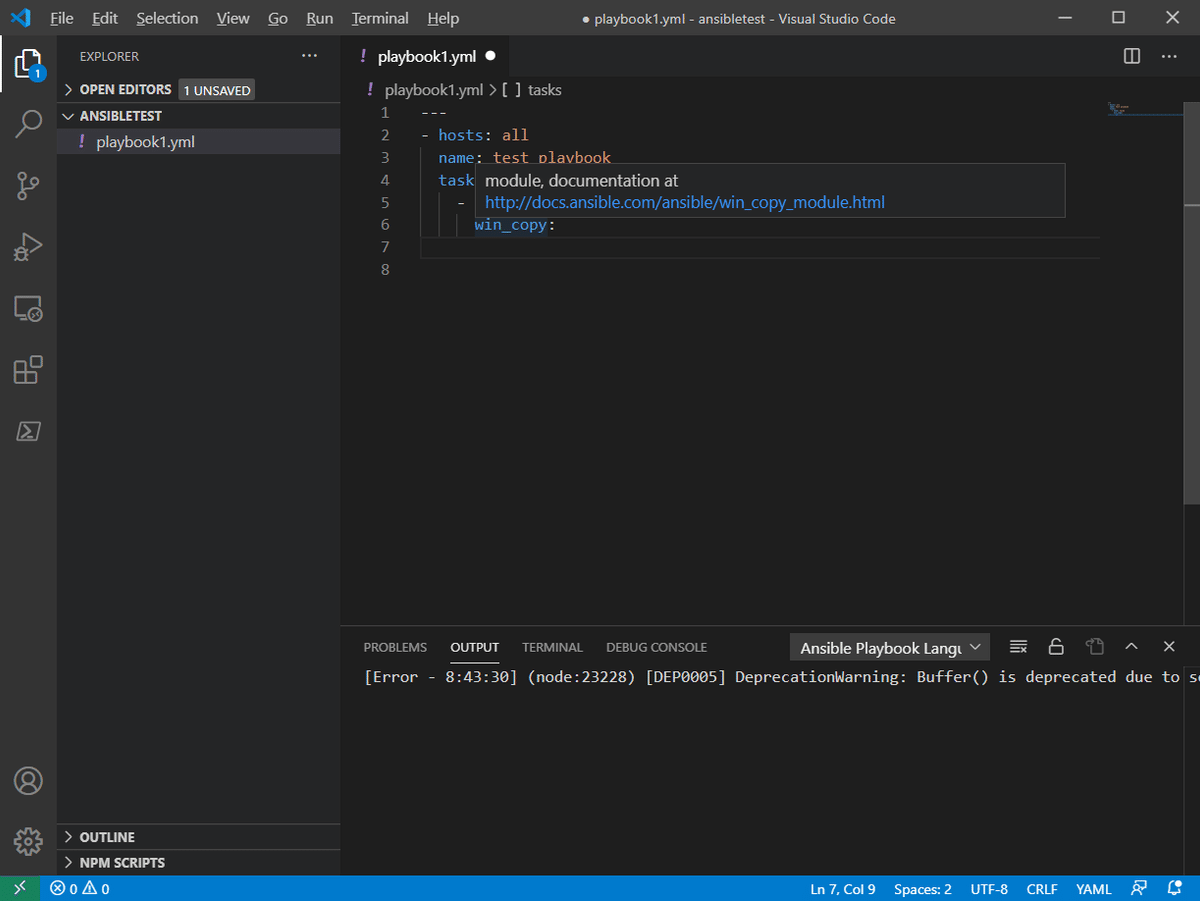Open the output log file icon

(1094, 647)
